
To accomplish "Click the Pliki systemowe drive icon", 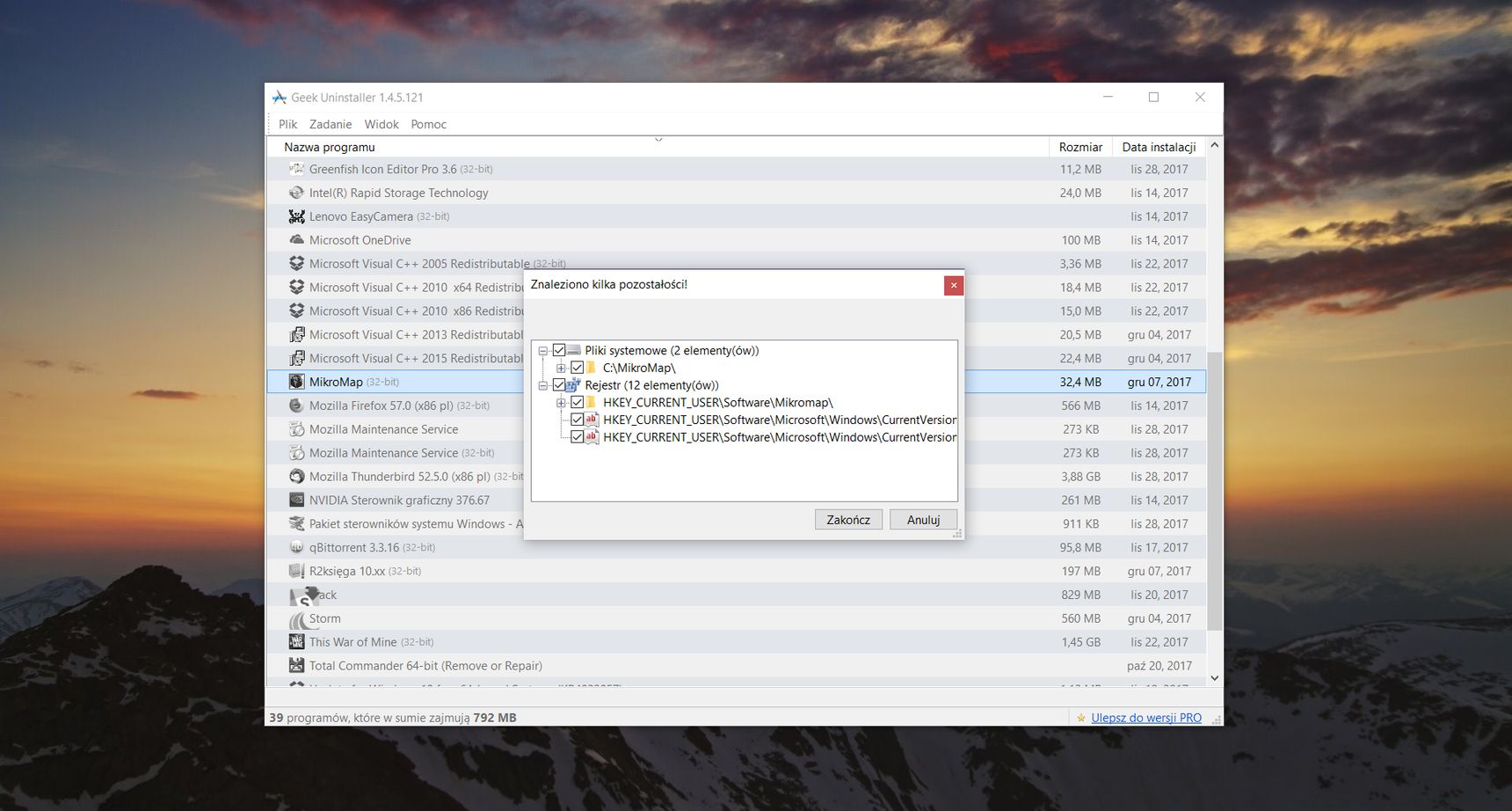I will tap(574, 350).
